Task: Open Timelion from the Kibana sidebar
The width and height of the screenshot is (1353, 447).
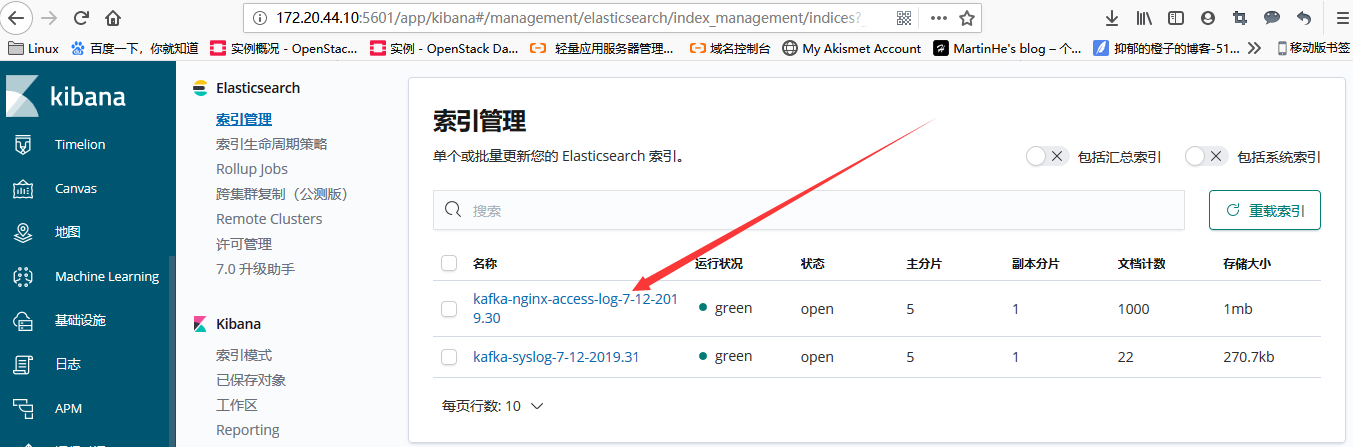Action: pos(22,144)
